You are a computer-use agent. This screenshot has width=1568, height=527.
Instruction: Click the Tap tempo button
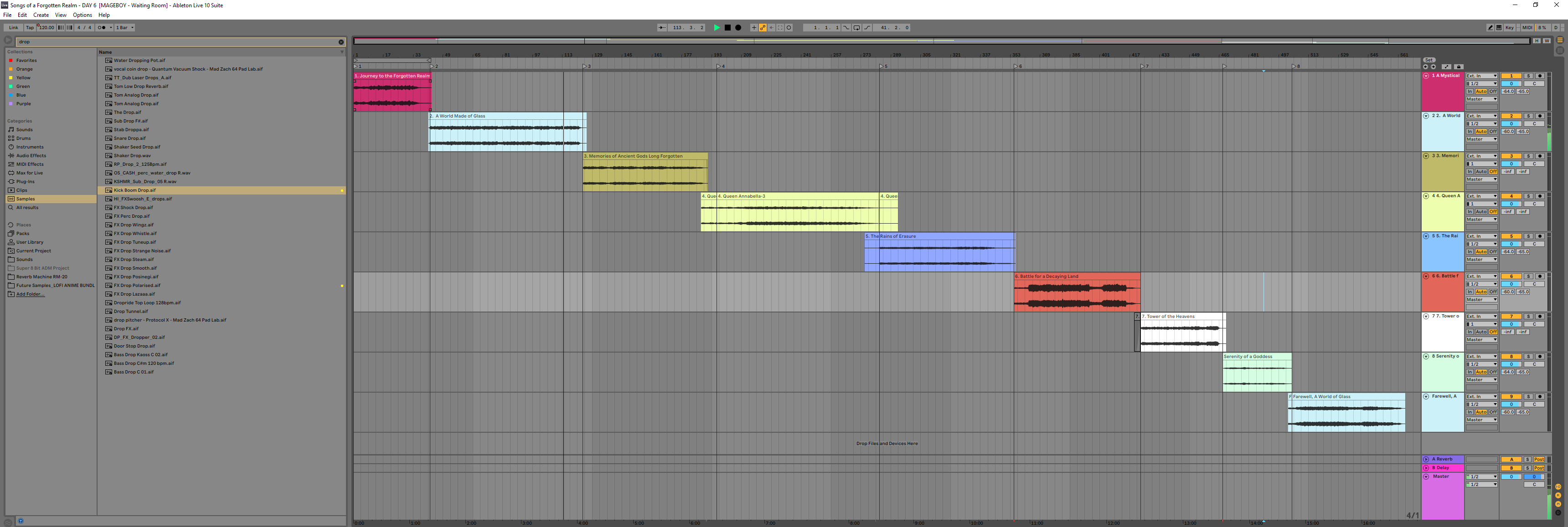click(30, 27)
